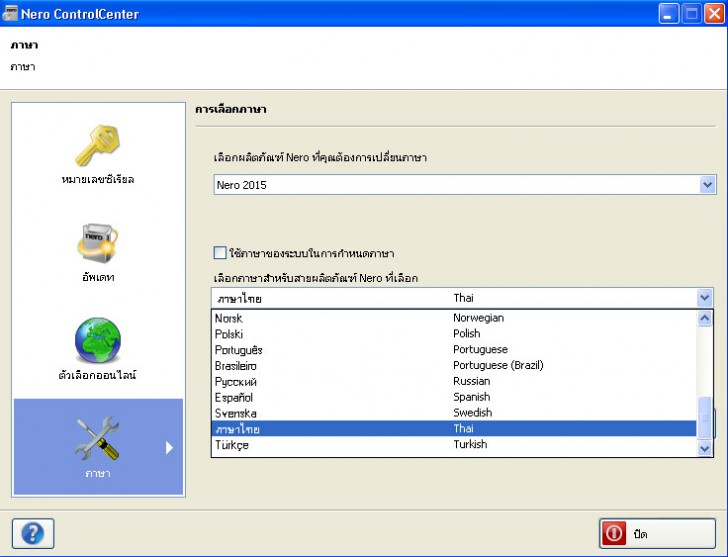Collapse the language dropdown via its arrow
Screen dimensions: 728x557
point(704,298)
